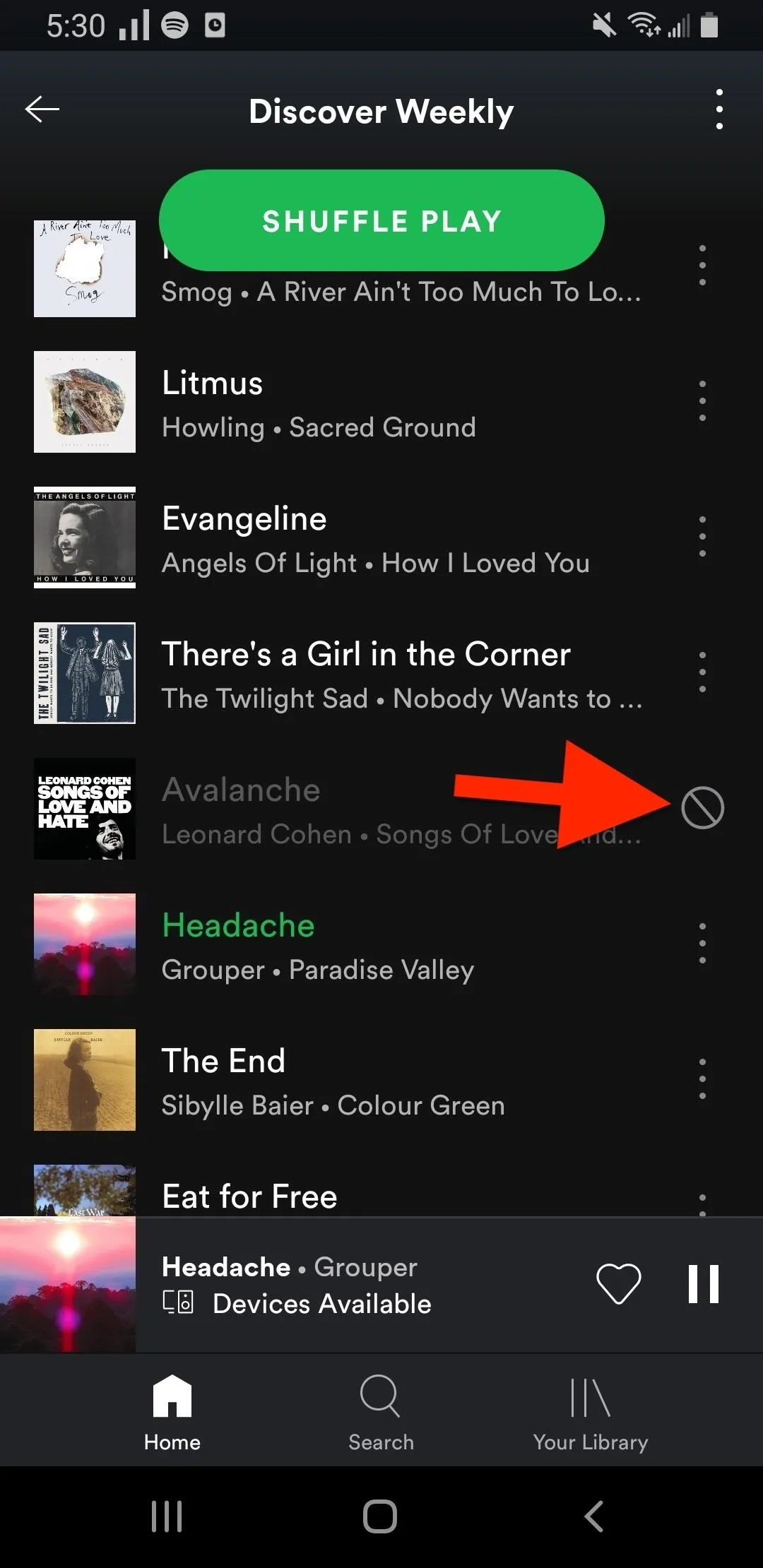Image resolution: width=763 pixels, height=1568 pixels.
Task: Open three-dot menu for The End
Action: [x=702, y=1079]
